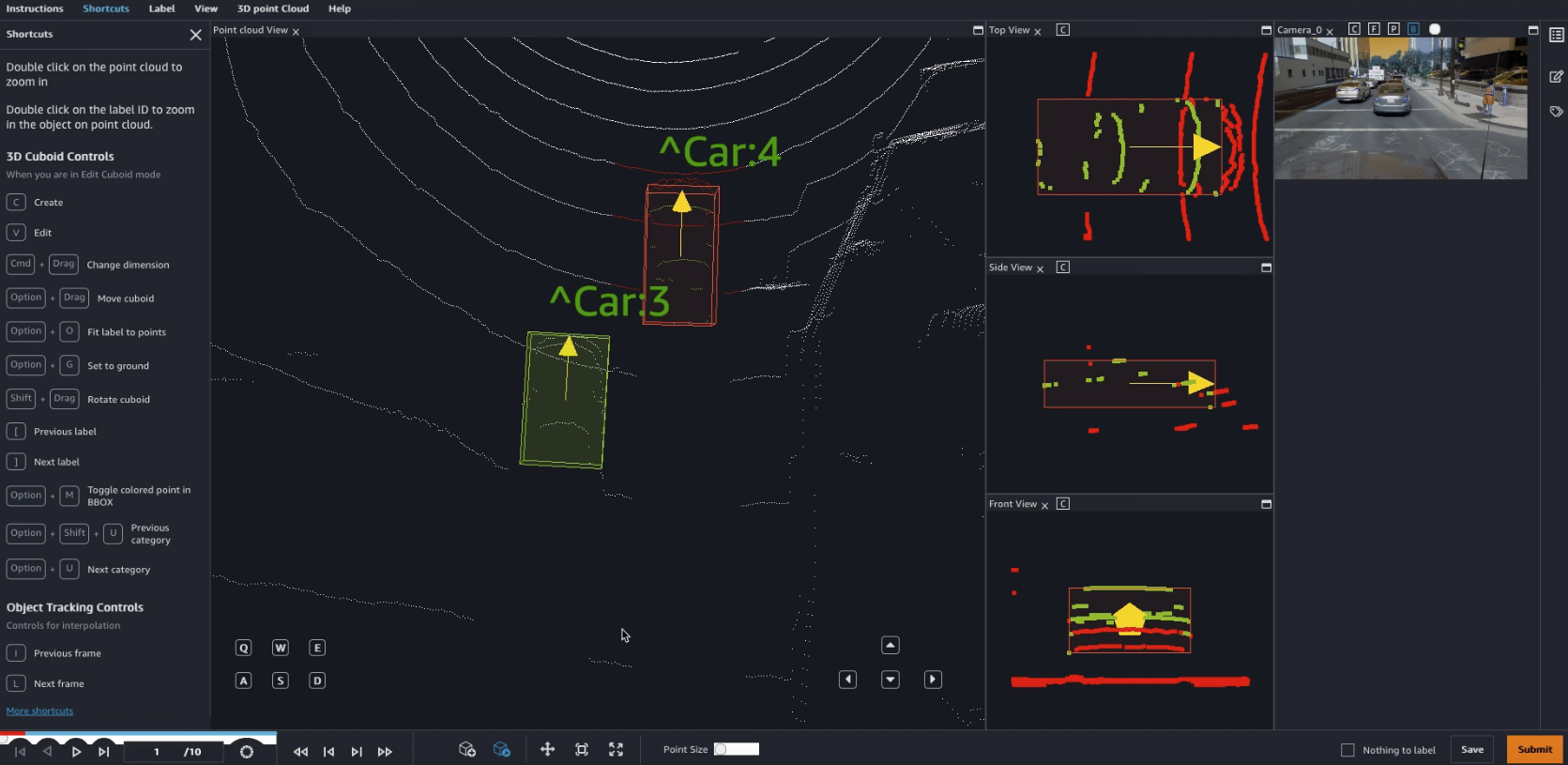
Task: Click the tag icon in right sidebar
Action: tap(1556, 112)
